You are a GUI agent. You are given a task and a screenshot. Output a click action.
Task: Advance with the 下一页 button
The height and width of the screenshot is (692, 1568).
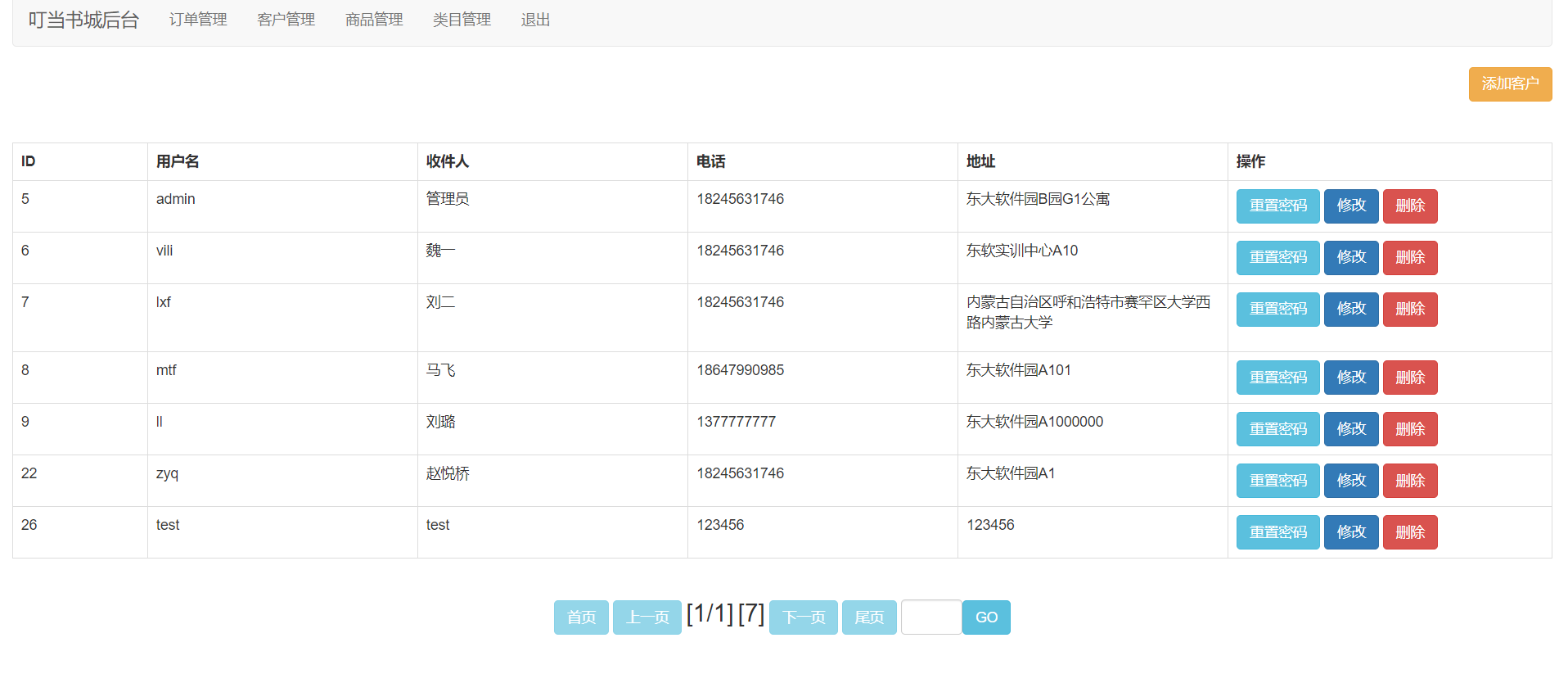803,617
